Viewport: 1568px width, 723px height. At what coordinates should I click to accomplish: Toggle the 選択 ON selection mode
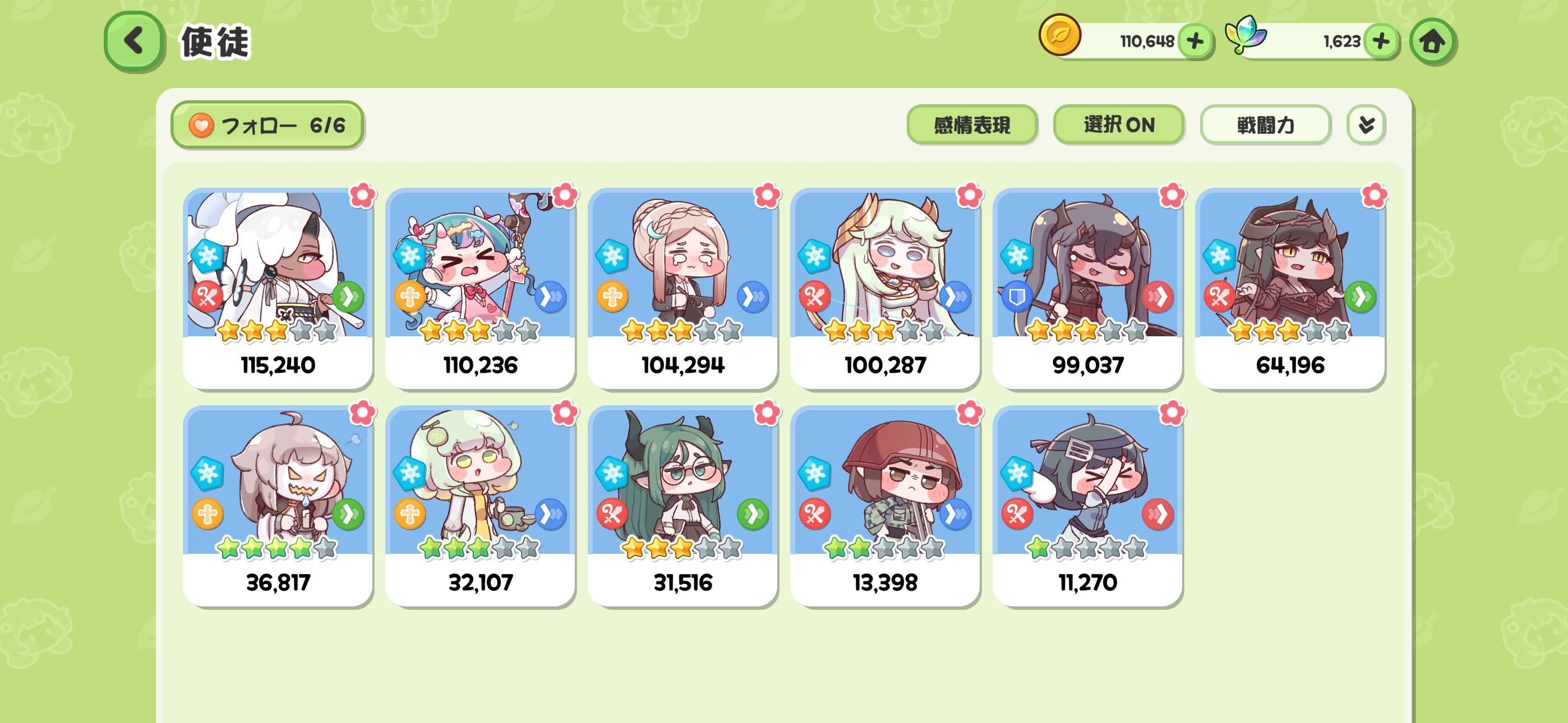1119,125
